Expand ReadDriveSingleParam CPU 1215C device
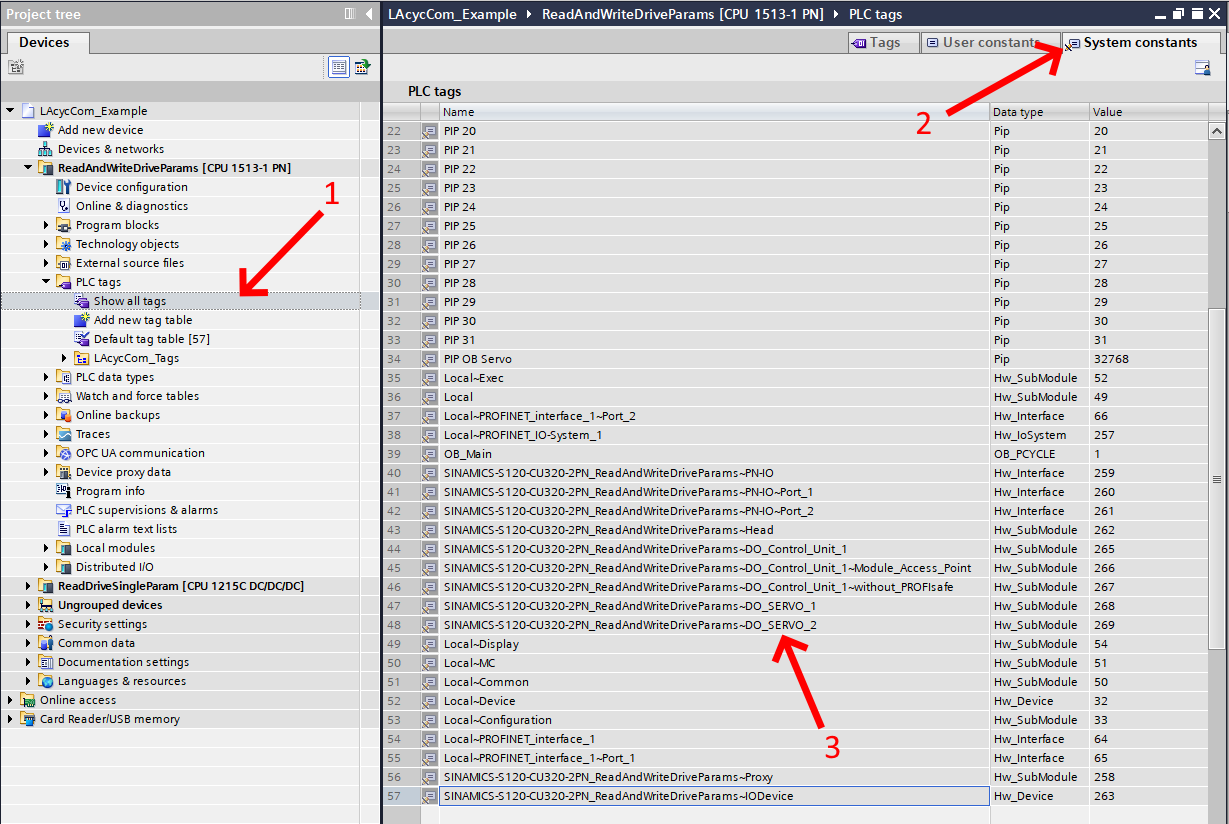1229x824 pixels. coord(28,586)
